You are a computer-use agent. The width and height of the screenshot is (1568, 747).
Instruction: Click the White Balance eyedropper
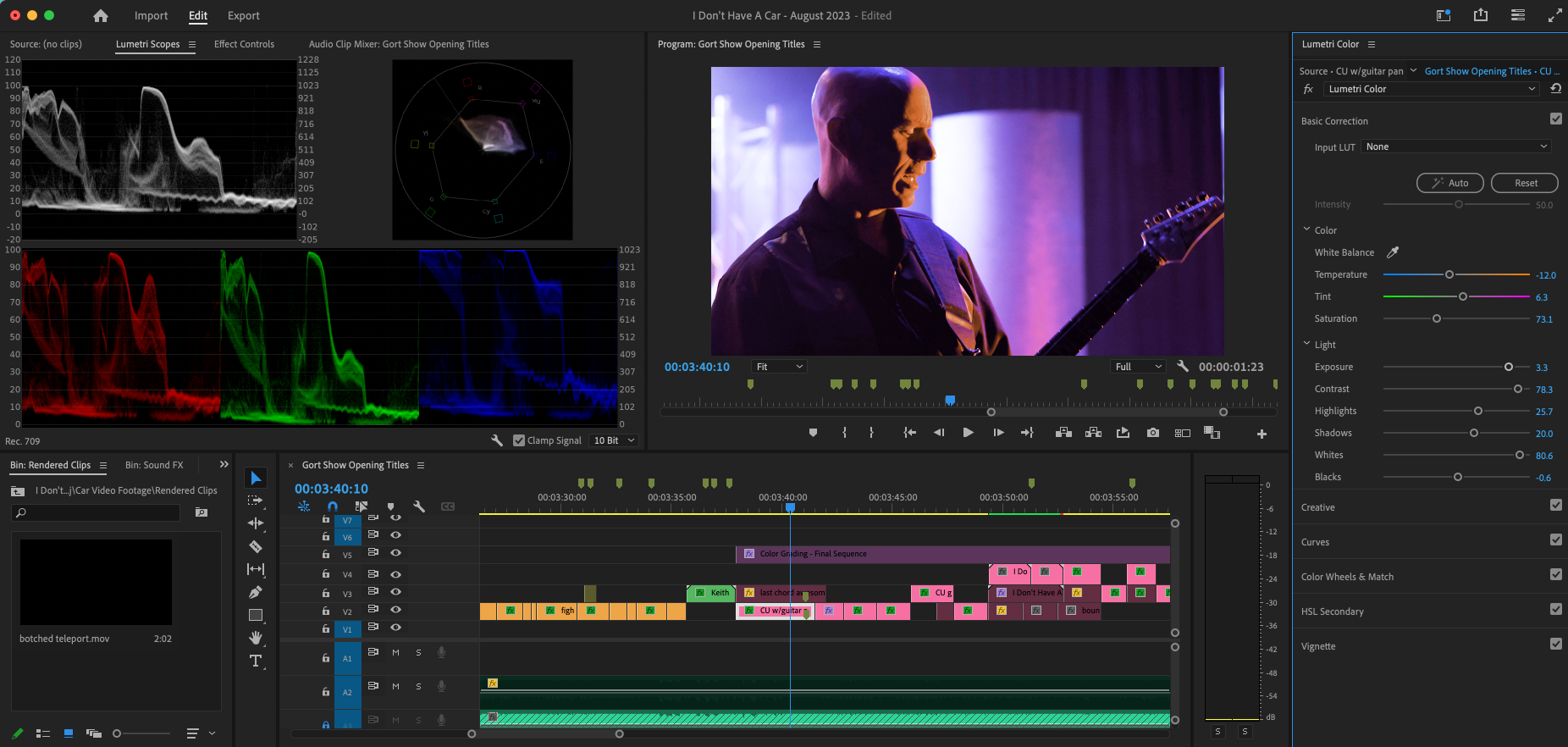(x=1393, y=252)
